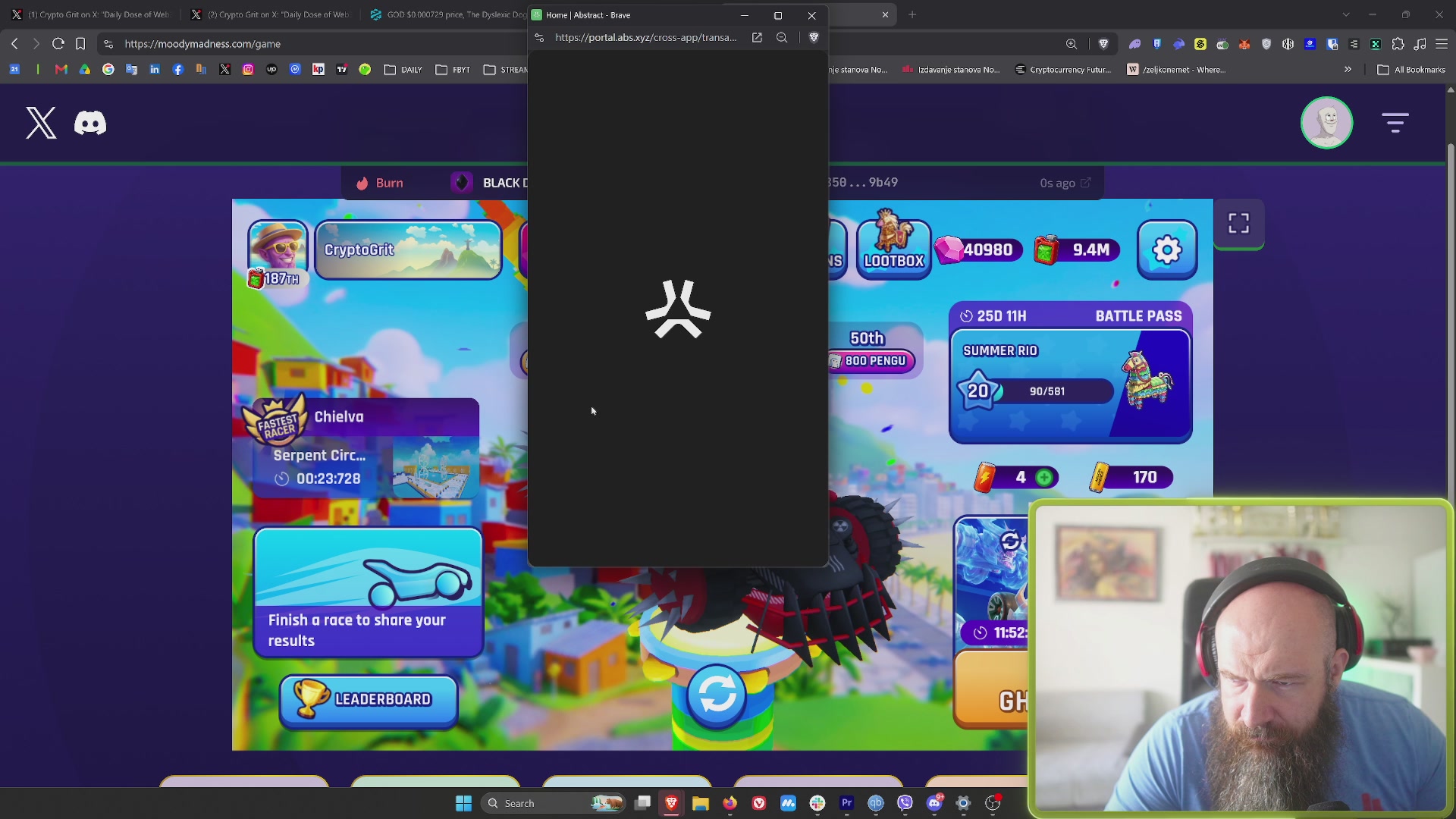This screenshot has height=819, width=1456.
Task: Open All Bookmarks folder
Action: (x=1411, y=69)
